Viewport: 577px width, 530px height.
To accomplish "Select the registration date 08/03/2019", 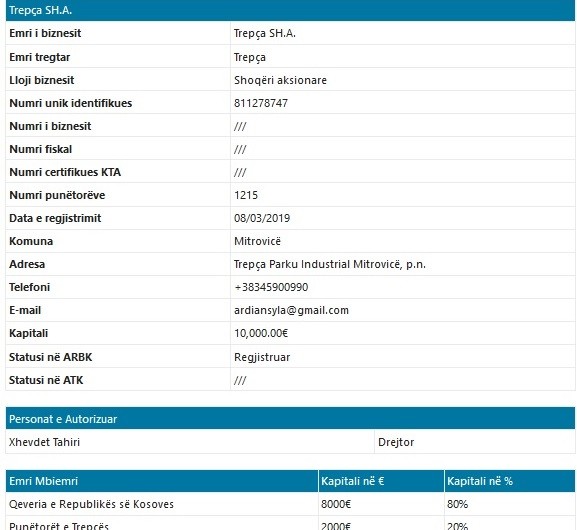I will click(x=262, y=218).
